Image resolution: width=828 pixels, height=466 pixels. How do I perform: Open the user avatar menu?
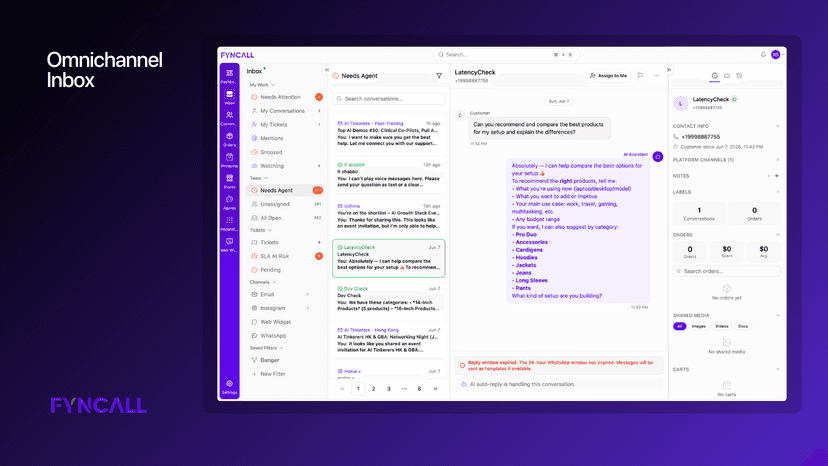tap(775, 54)
